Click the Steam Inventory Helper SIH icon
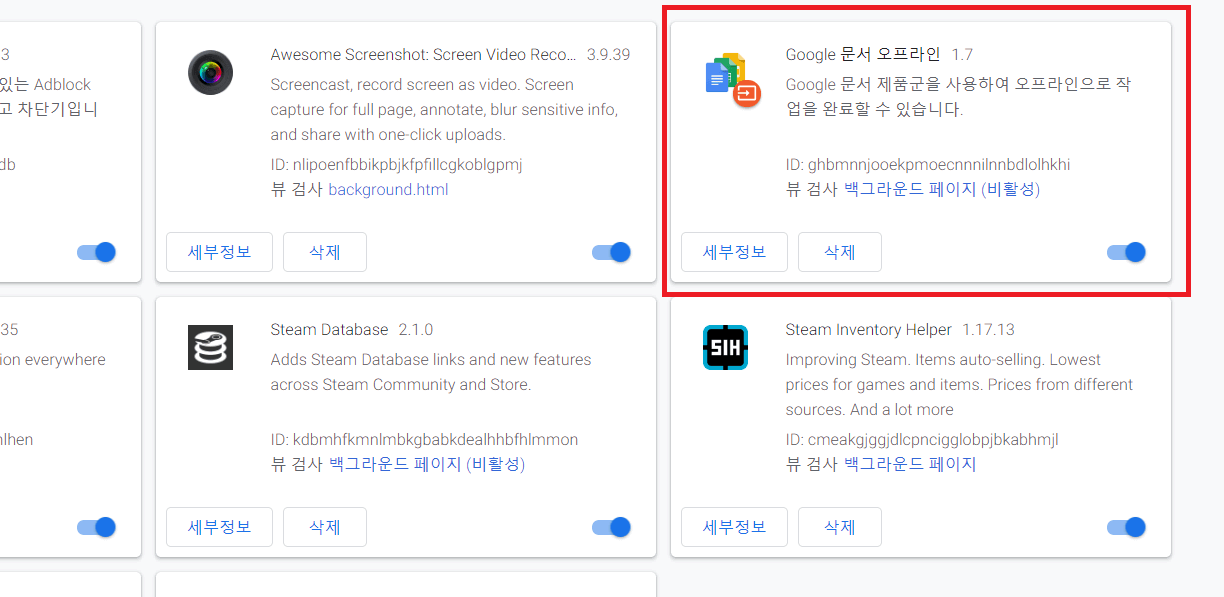Screen dimensions: 1224x597 [x=725, y=347]
